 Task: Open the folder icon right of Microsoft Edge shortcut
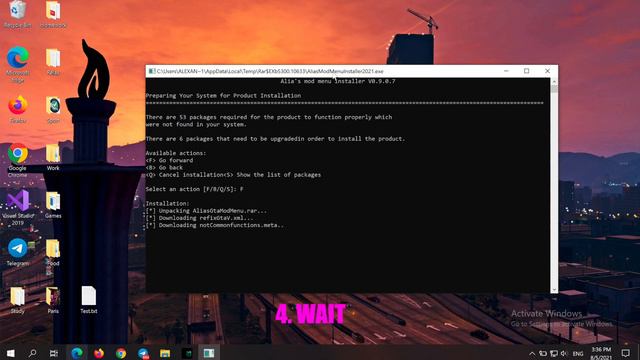[x=53, y=62]
